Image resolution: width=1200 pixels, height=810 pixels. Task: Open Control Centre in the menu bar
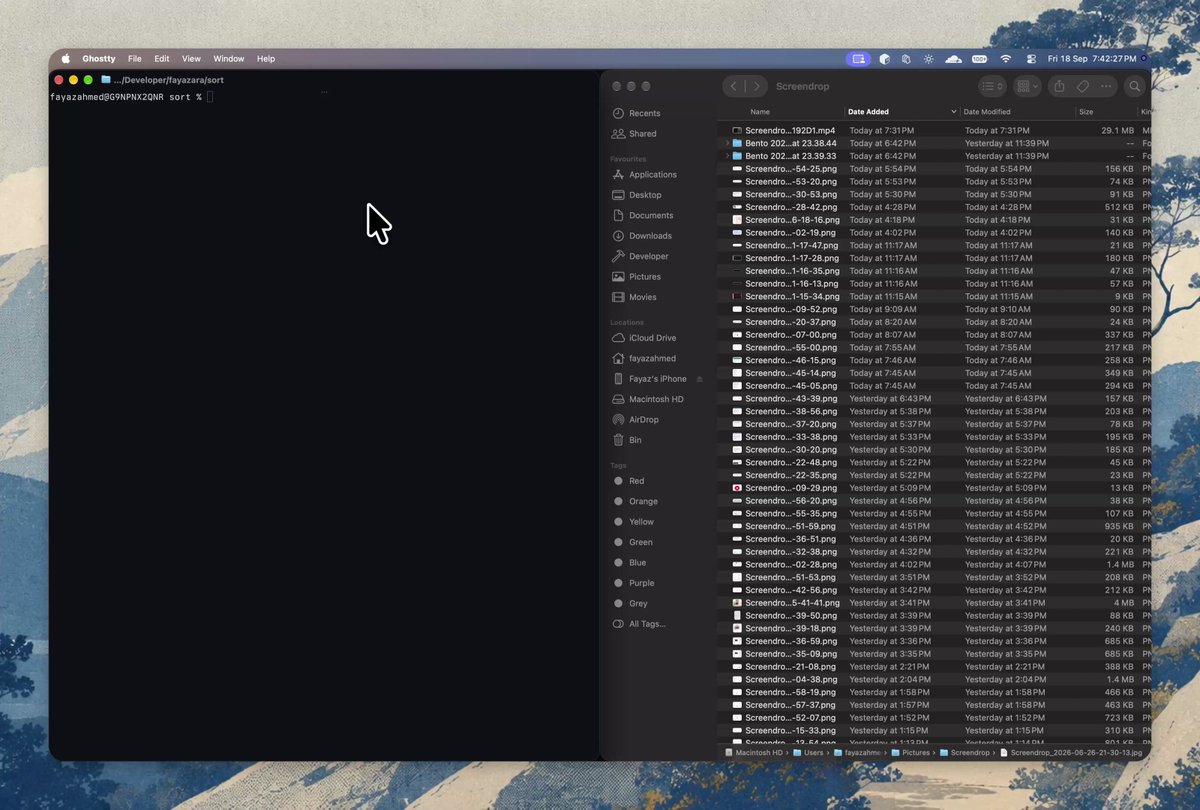tap(1031, 59)
